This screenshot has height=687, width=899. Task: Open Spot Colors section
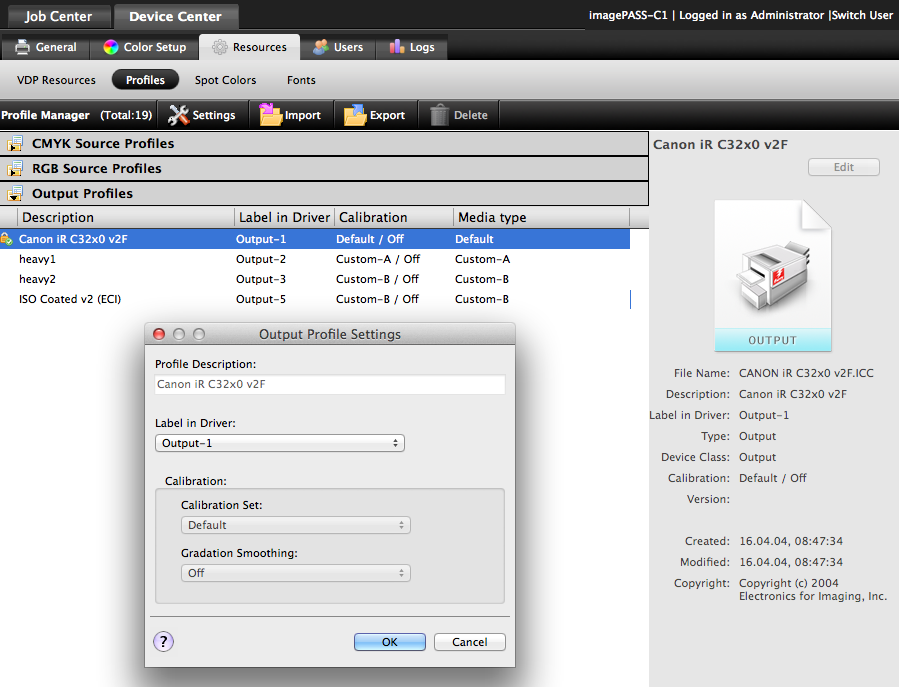pyautogui.click(x=225, y=80)
